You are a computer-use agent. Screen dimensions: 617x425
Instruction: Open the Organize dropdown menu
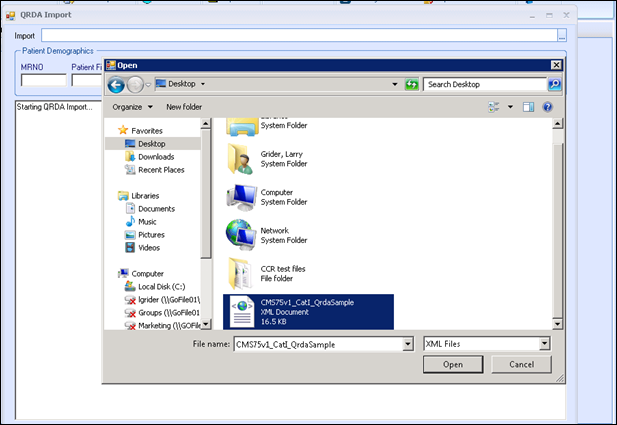tap(132, 106)
